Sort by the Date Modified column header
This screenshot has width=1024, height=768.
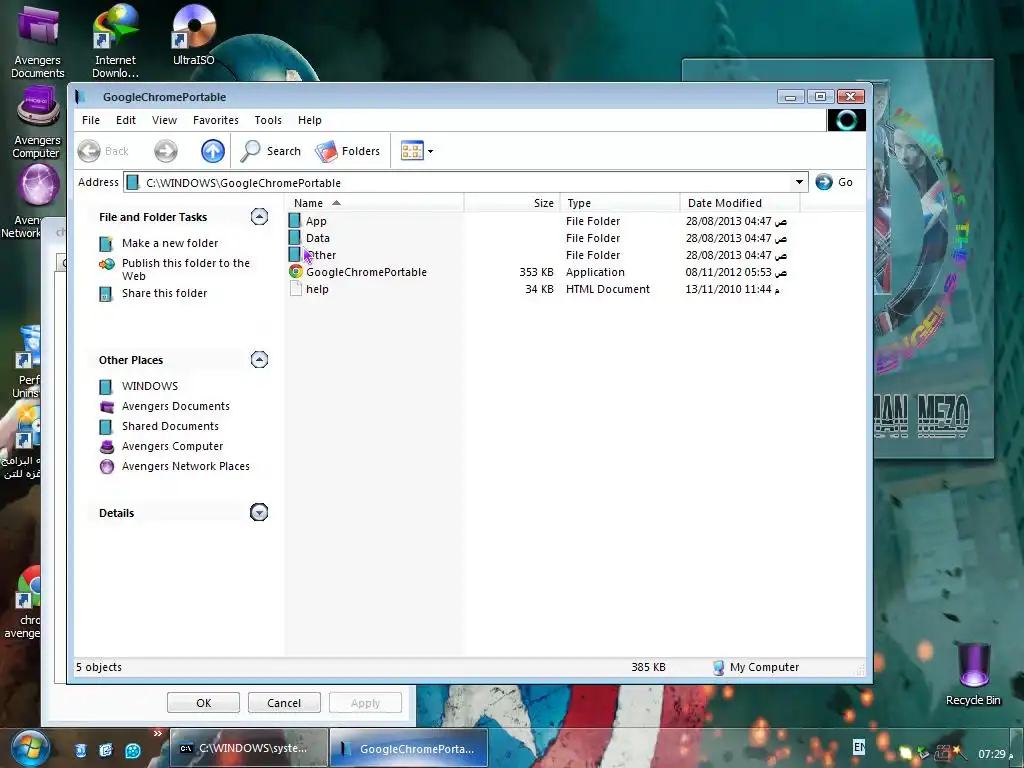click(x=740, y=203)
